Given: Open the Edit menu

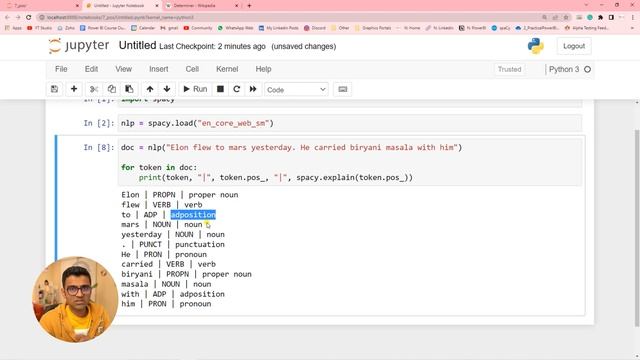Looking at the screenshot, I should (91, 69).
